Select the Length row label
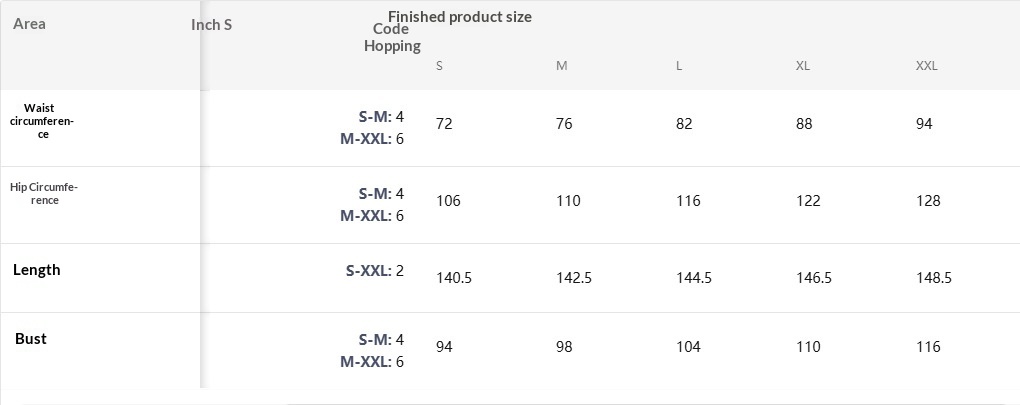The image size is (1020, 405). point(37,270)
